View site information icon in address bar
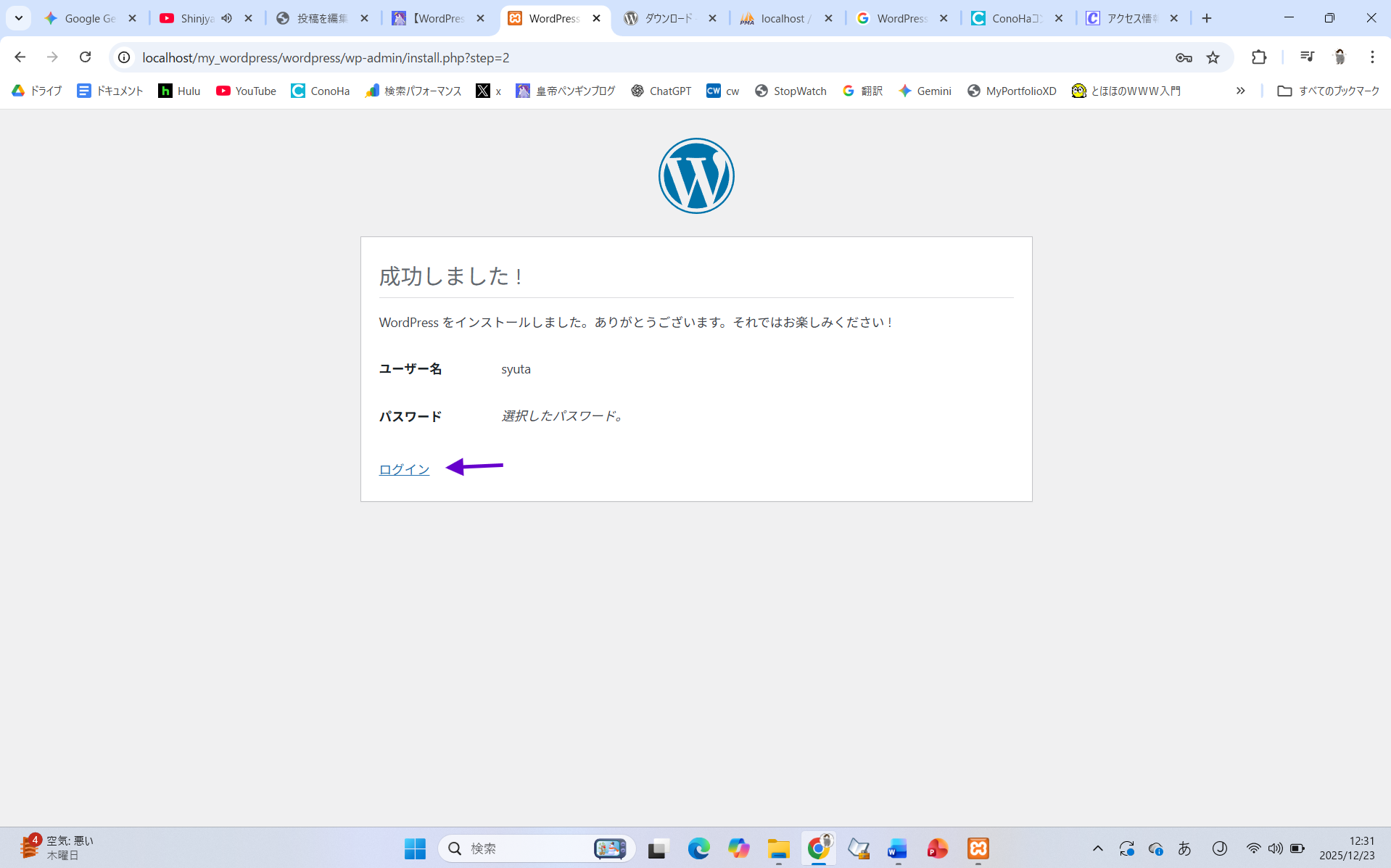The image size is (1391, 868). pos(124,57)
